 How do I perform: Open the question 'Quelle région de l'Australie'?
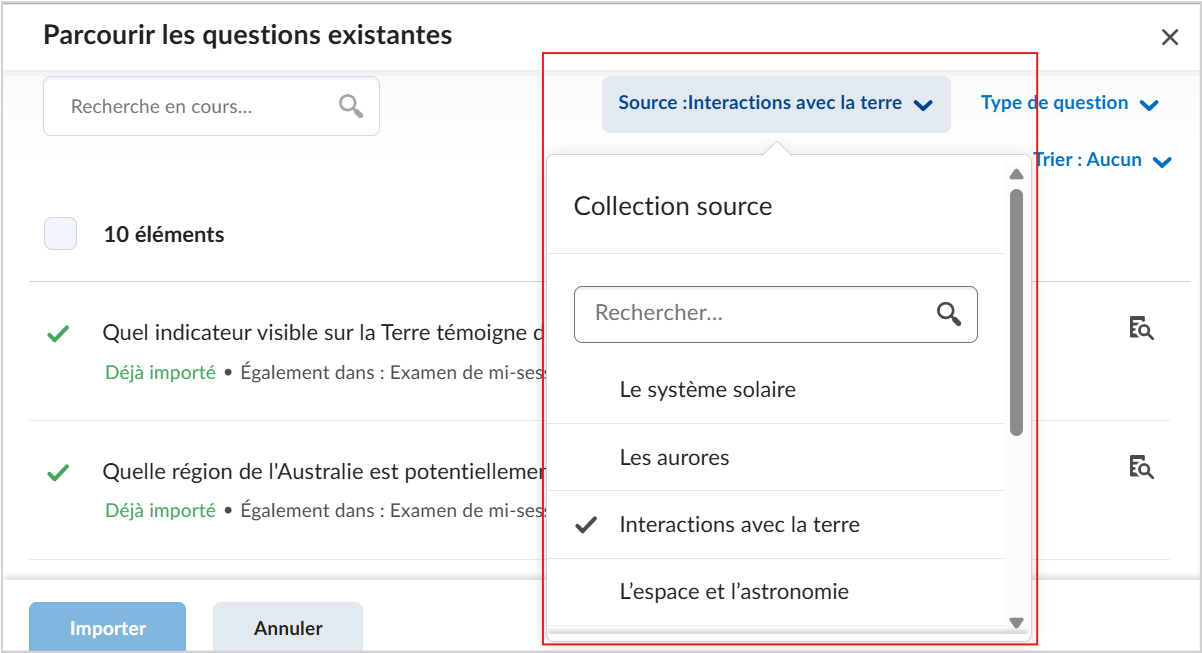pos(323,471)
